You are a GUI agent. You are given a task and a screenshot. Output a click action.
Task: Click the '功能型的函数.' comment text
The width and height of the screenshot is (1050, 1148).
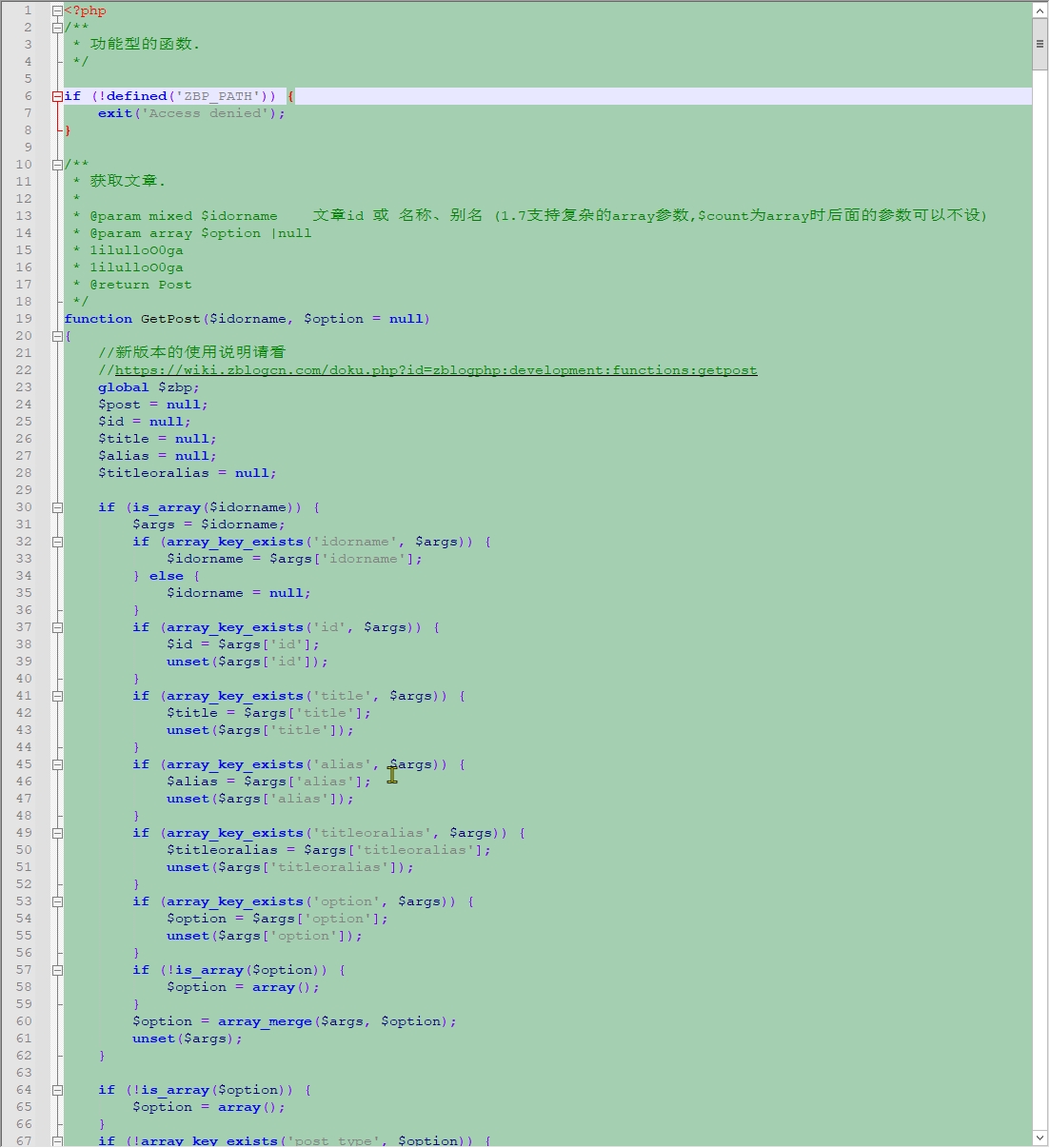(x=145, y=44)
